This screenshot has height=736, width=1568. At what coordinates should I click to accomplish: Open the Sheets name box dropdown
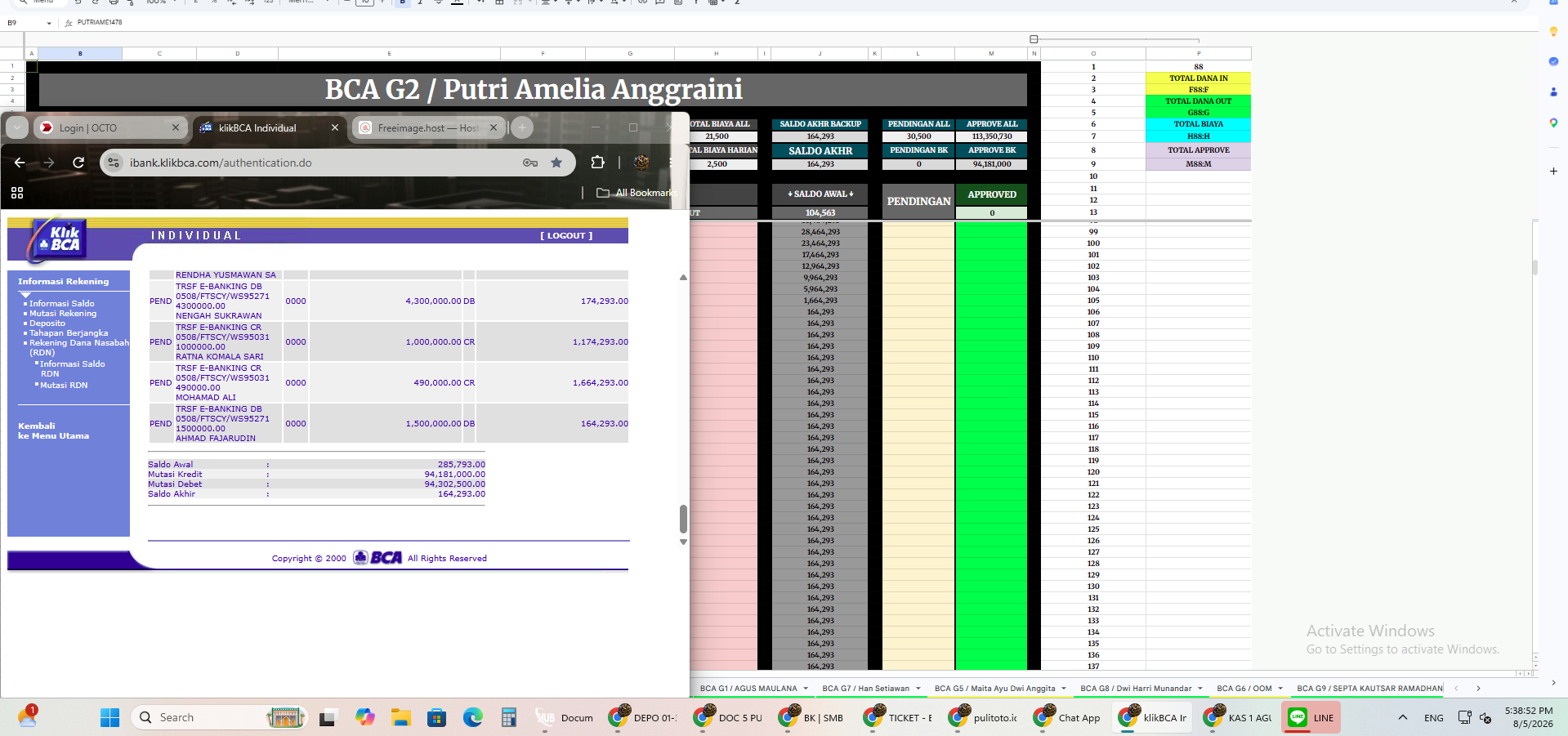tap(49, 23)
